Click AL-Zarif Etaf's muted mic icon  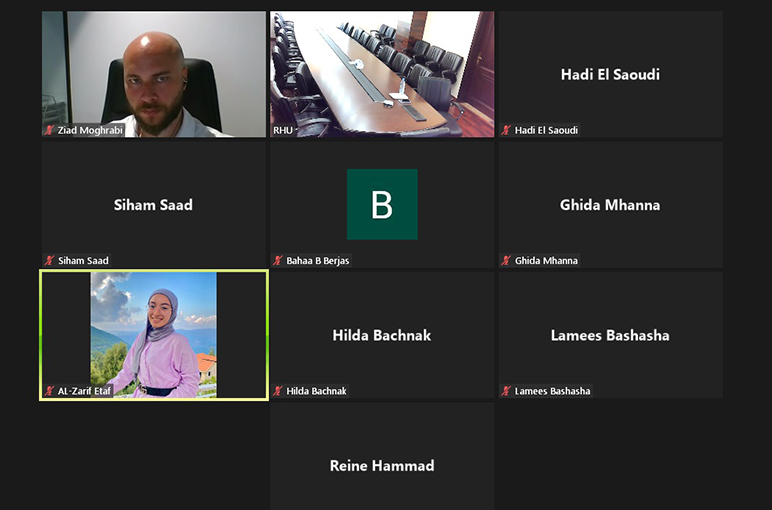(49, 391)
